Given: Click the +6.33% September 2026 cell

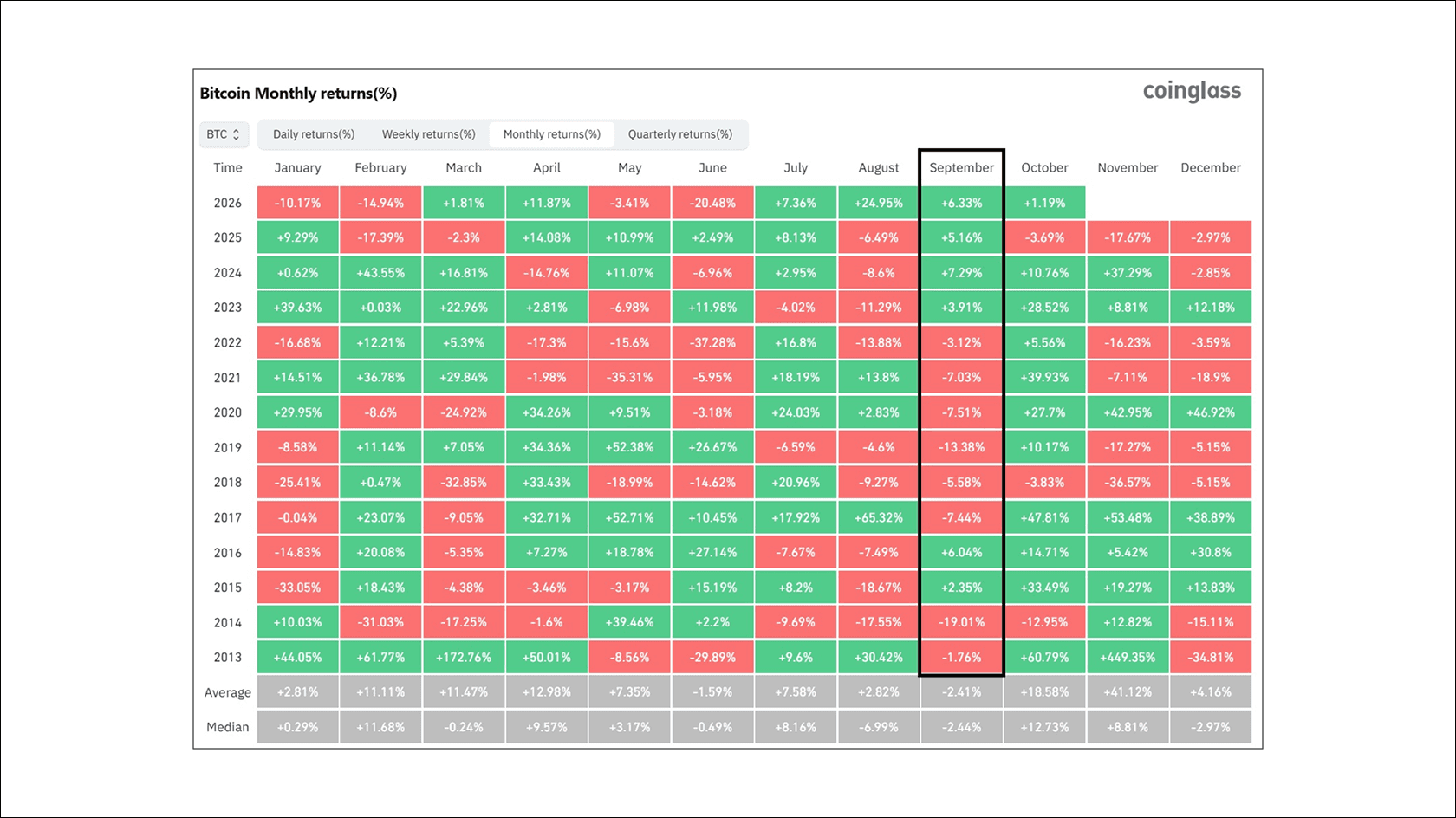Looking at the screenshot, I should (x=962, y=203).
